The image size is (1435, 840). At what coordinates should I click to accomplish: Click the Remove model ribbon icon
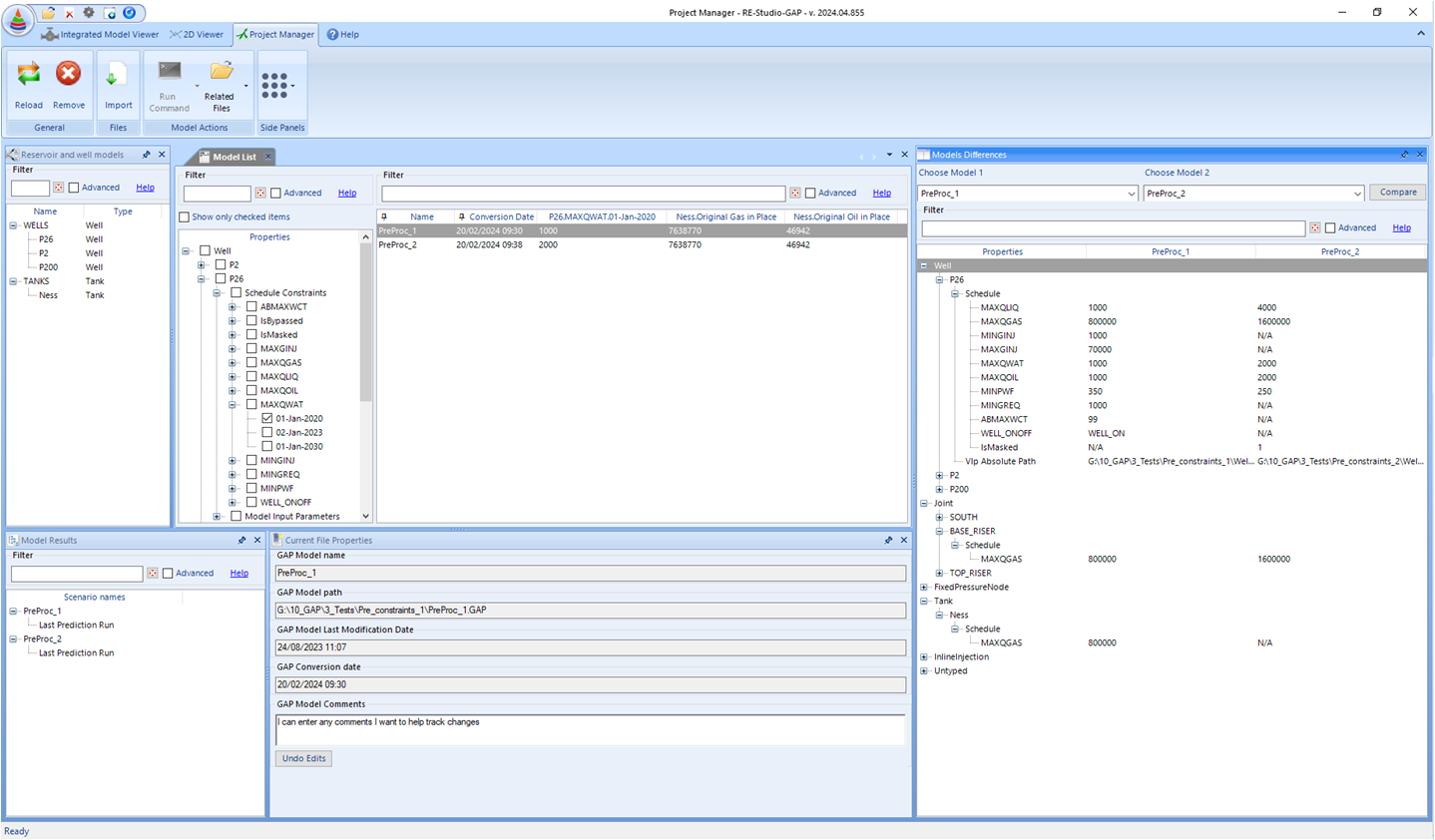[x=68, y=74]
